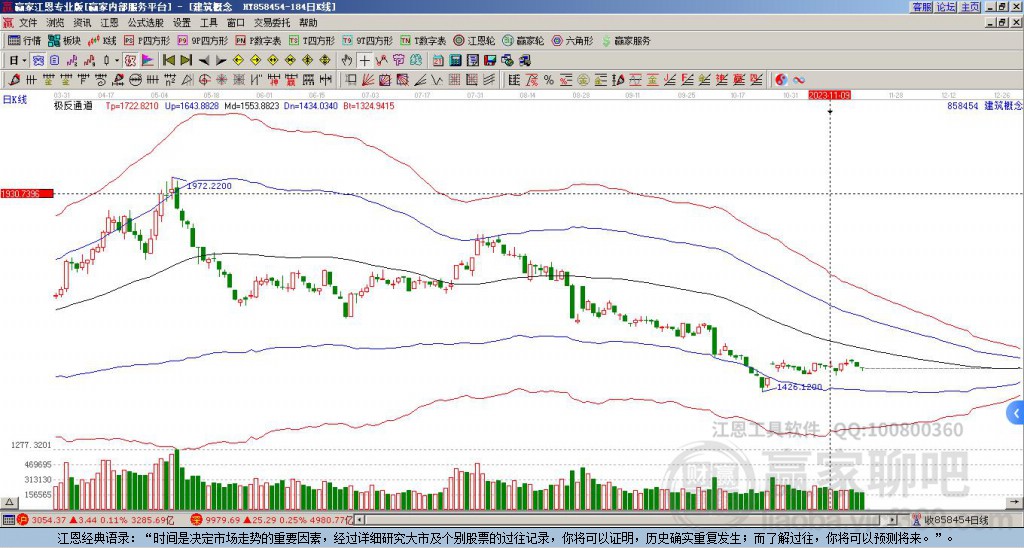The width and height of the screenshot is (1024, 548).
Task: Click the 日K线 label
Action: 14,100
